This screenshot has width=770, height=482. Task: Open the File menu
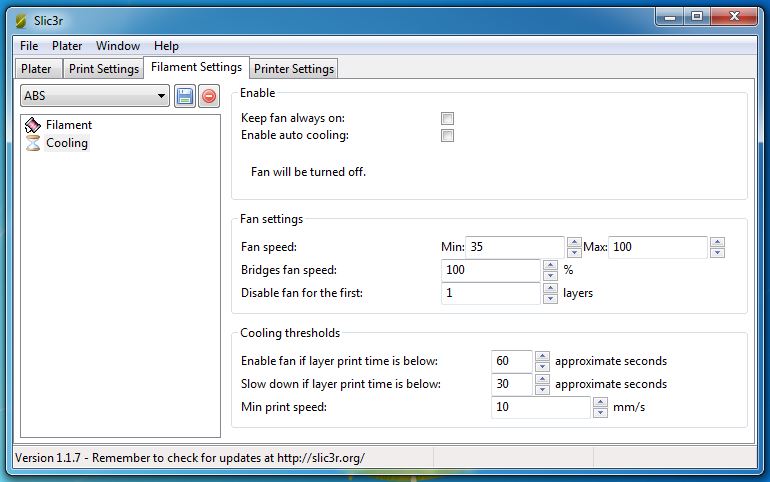pos(29,46)
